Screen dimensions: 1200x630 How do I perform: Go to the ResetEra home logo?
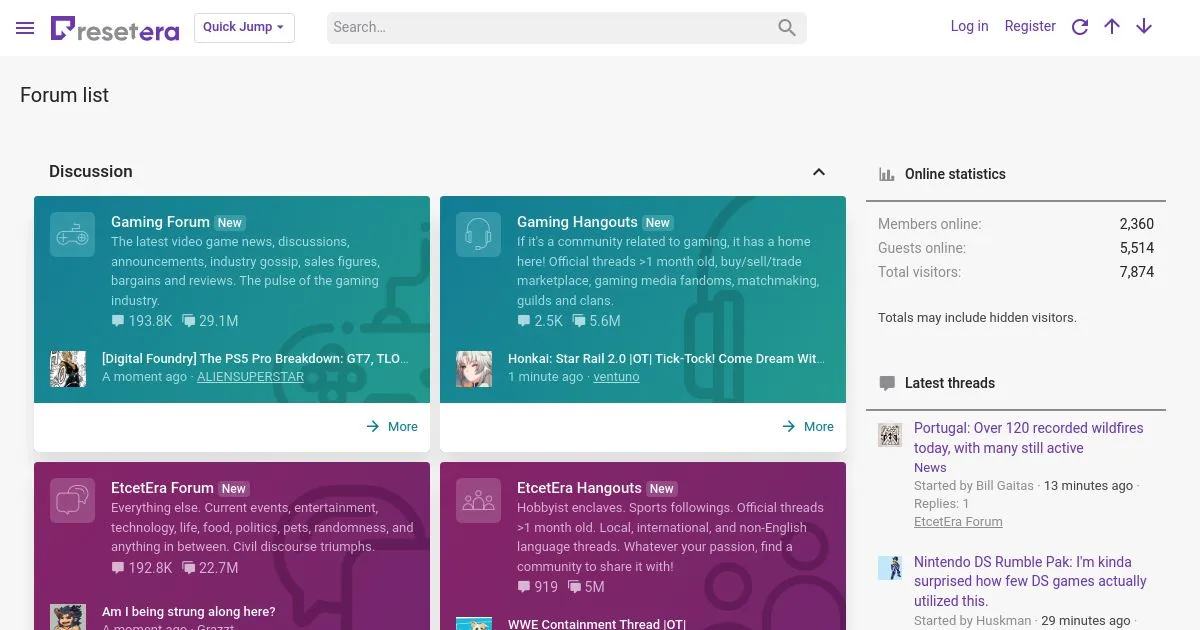[x=115, y=29]
